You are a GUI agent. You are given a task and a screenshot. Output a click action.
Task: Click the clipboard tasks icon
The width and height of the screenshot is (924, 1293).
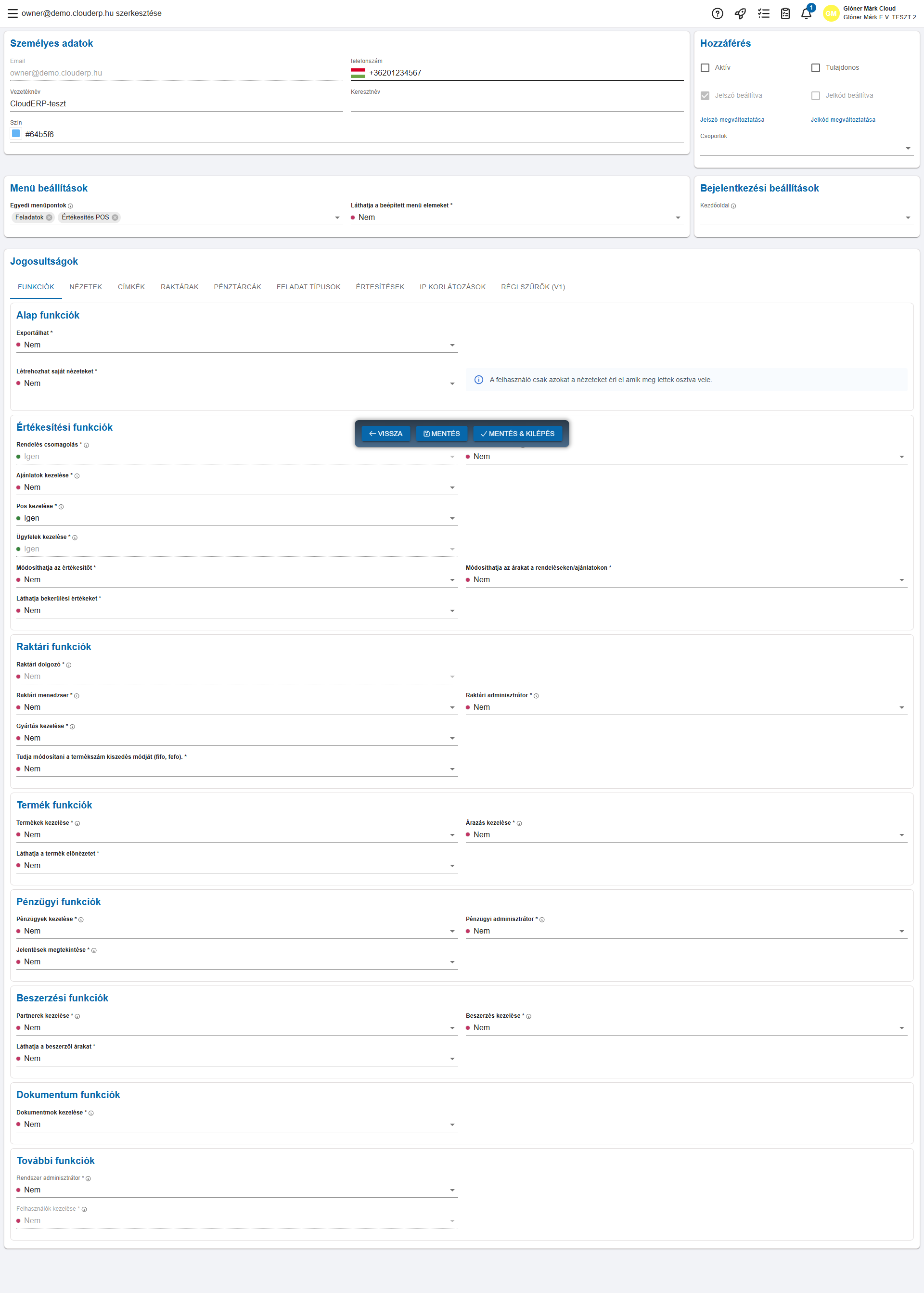(x=785, y=13)
